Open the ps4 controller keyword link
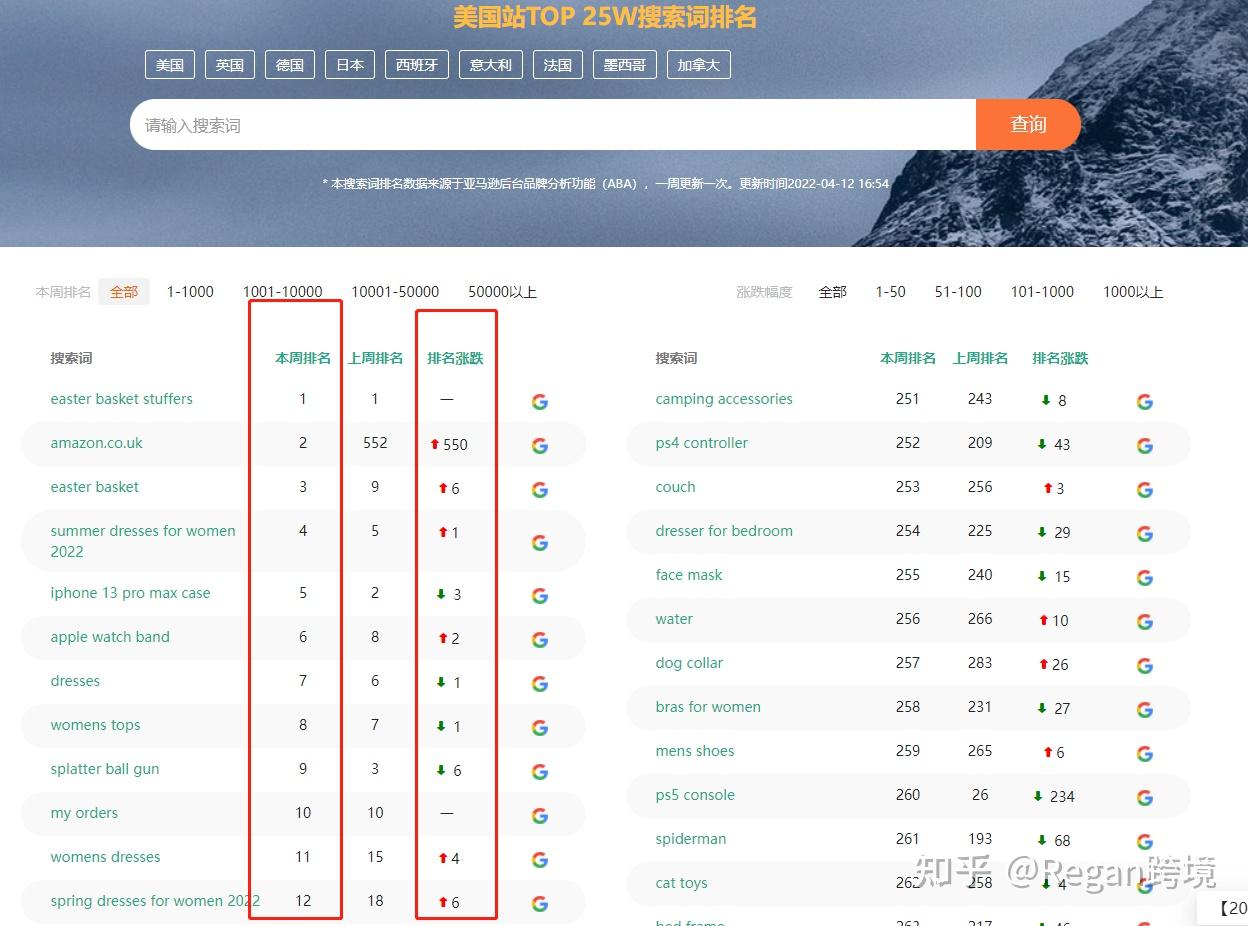This screenshot has width=1248, height=926. 702,443
